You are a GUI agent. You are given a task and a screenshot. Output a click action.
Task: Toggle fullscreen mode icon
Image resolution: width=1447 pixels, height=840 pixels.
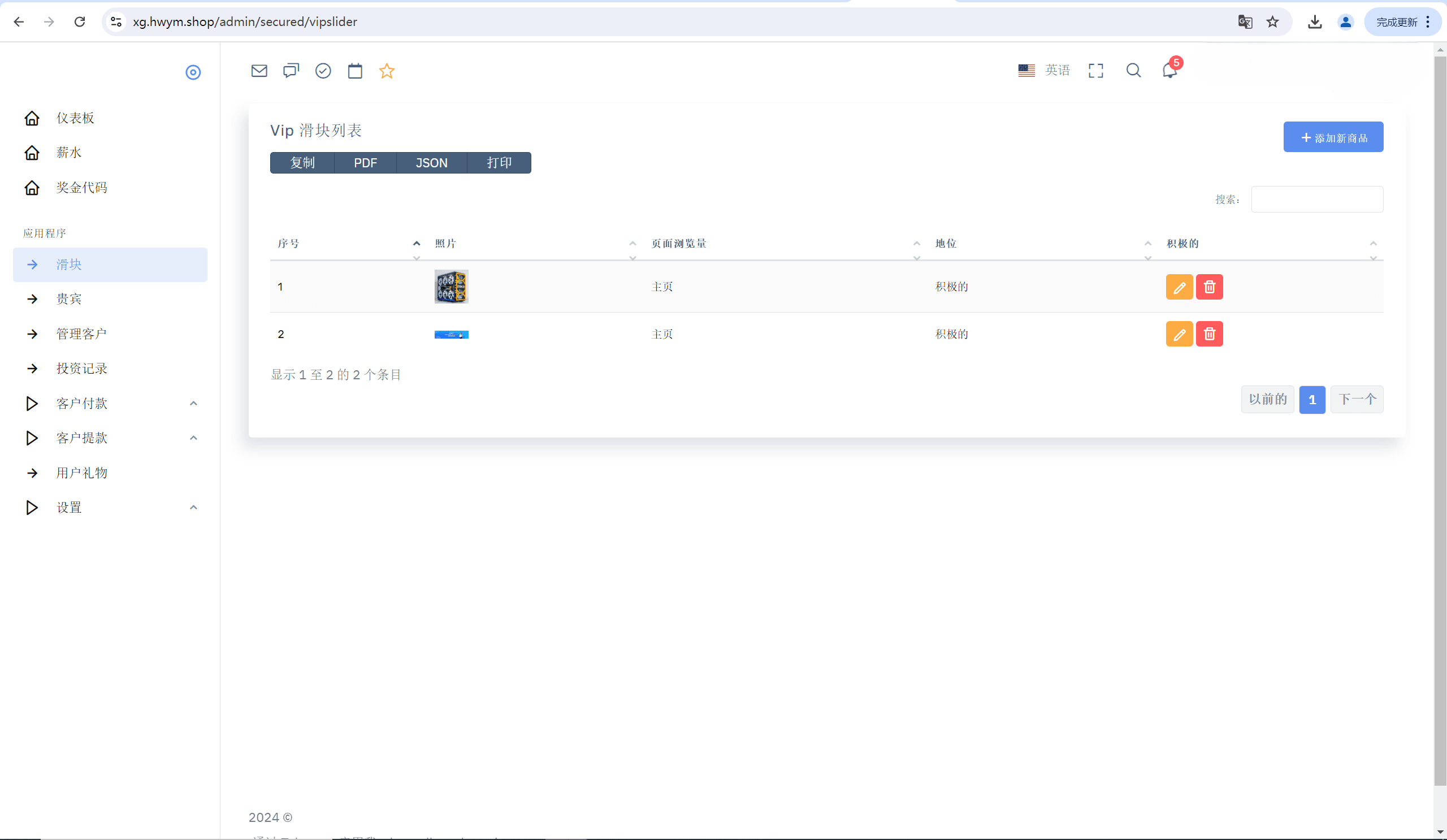point(1095,71)
